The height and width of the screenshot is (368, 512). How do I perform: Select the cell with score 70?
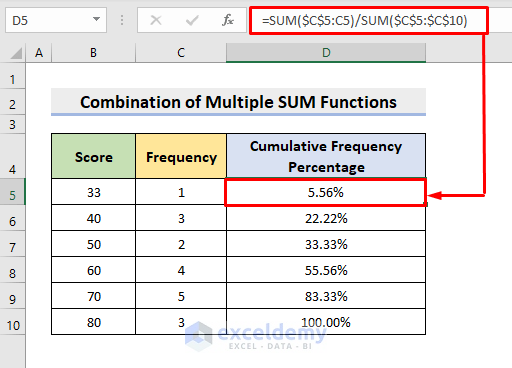click(x=94, y=296)
